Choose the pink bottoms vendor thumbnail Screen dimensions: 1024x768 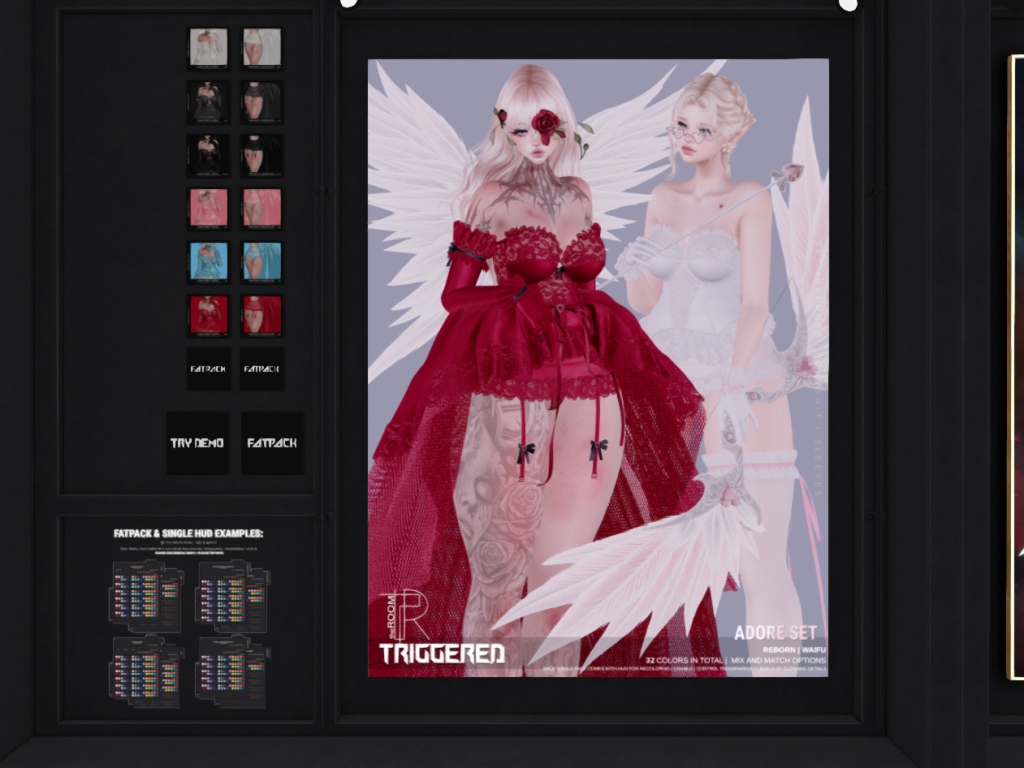[x=262, y=208]
